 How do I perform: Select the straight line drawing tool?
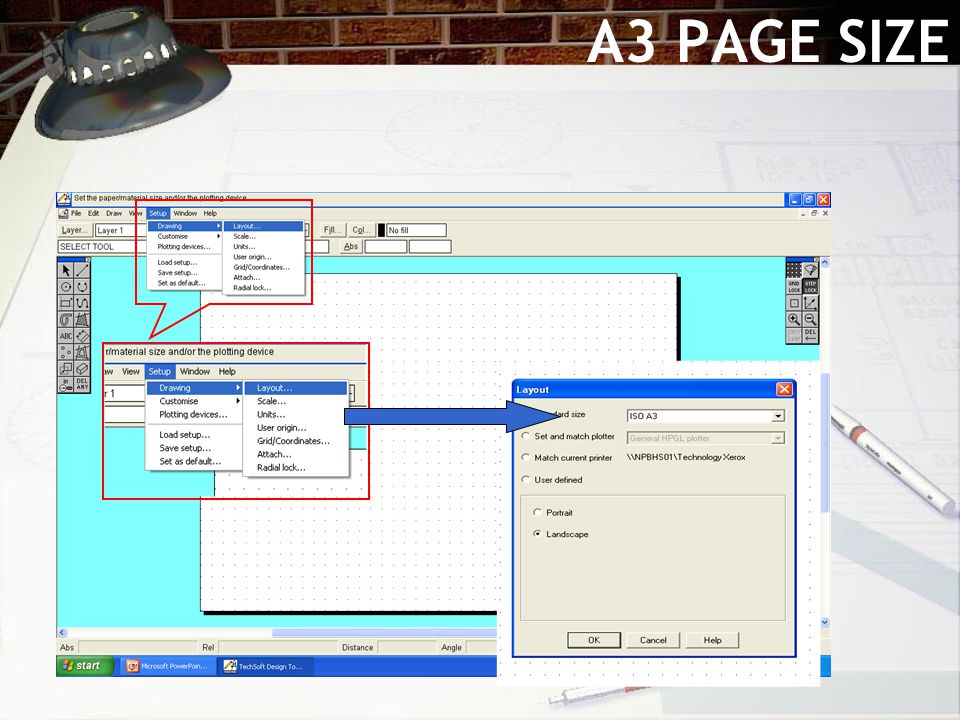[x=82, y=270]
